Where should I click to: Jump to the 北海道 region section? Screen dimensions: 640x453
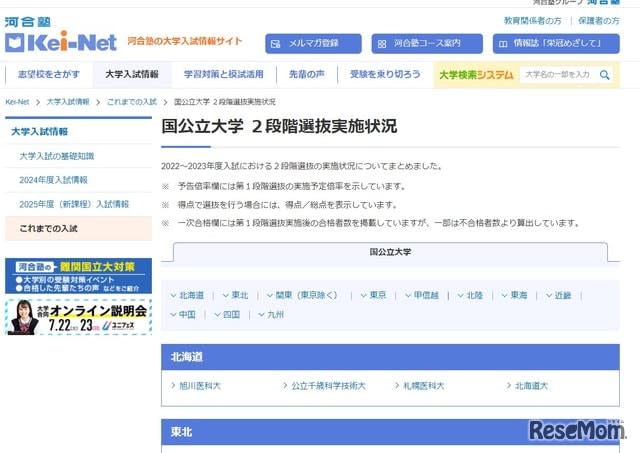tap(187, 295)
